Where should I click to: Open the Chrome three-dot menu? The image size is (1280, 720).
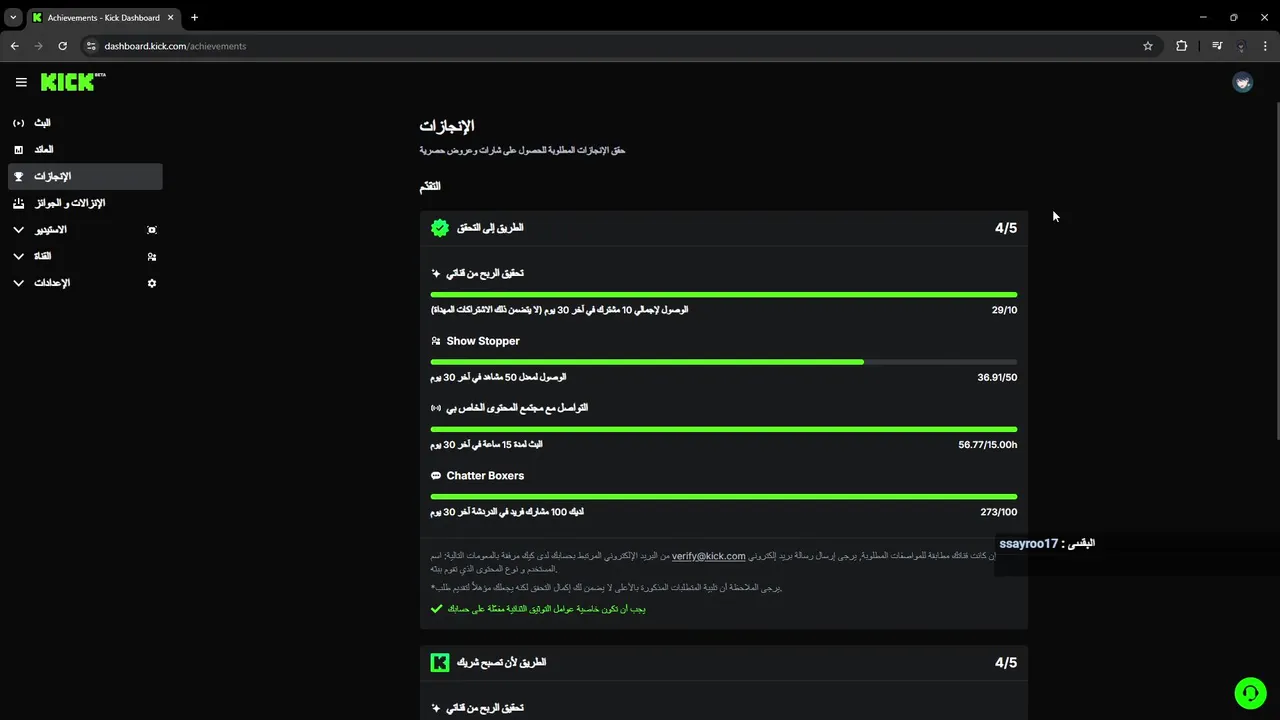point(1265,46)
